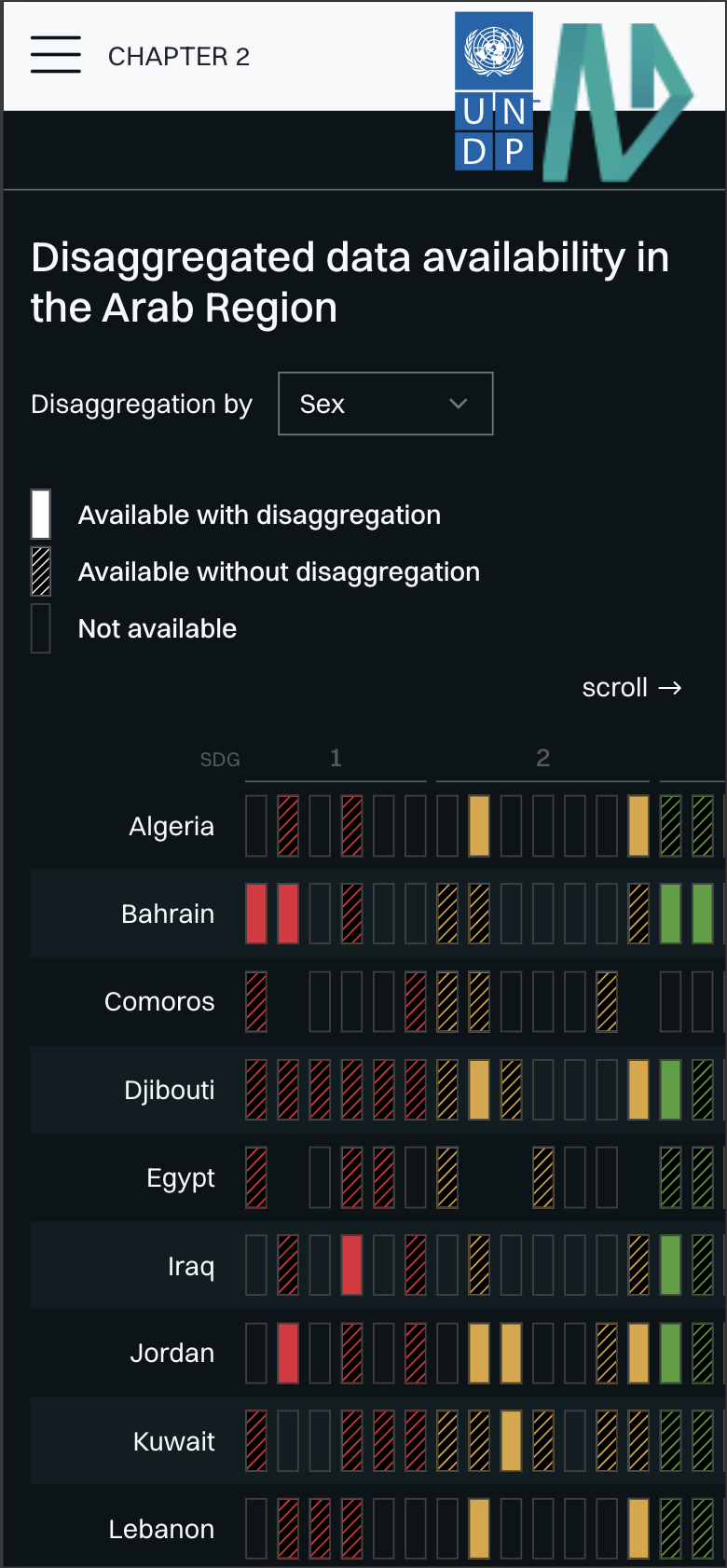Screen dimensions: 727x1568
Task: Click the teal AD arrow logo
Action: point(619,102)
